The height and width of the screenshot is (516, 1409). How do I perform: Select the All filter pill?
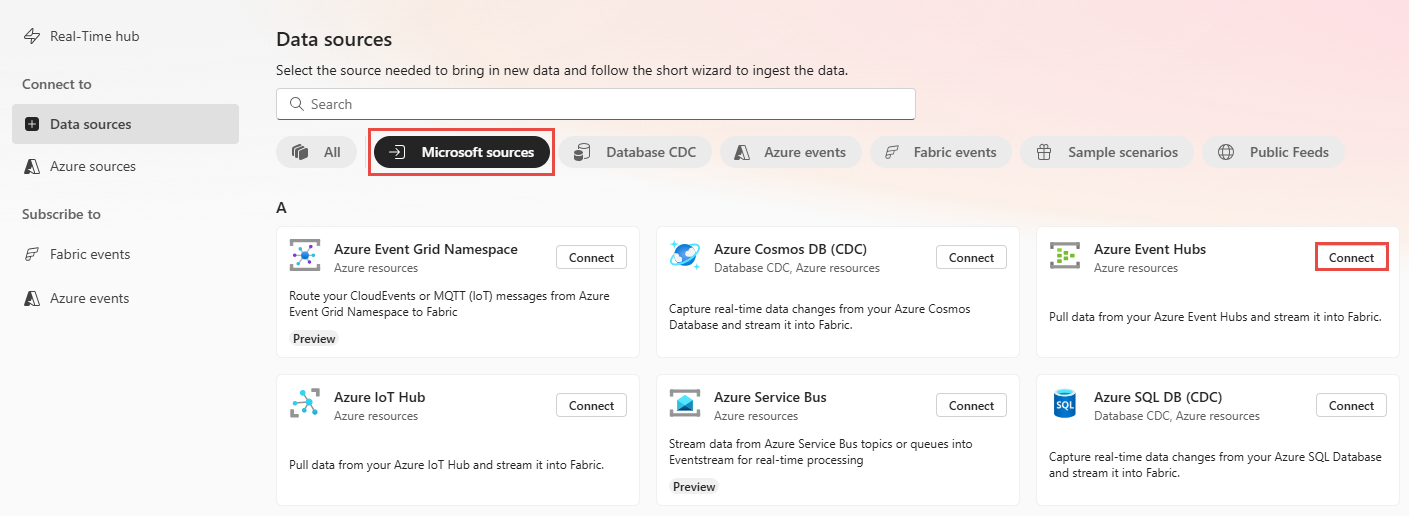pos(317,152)
